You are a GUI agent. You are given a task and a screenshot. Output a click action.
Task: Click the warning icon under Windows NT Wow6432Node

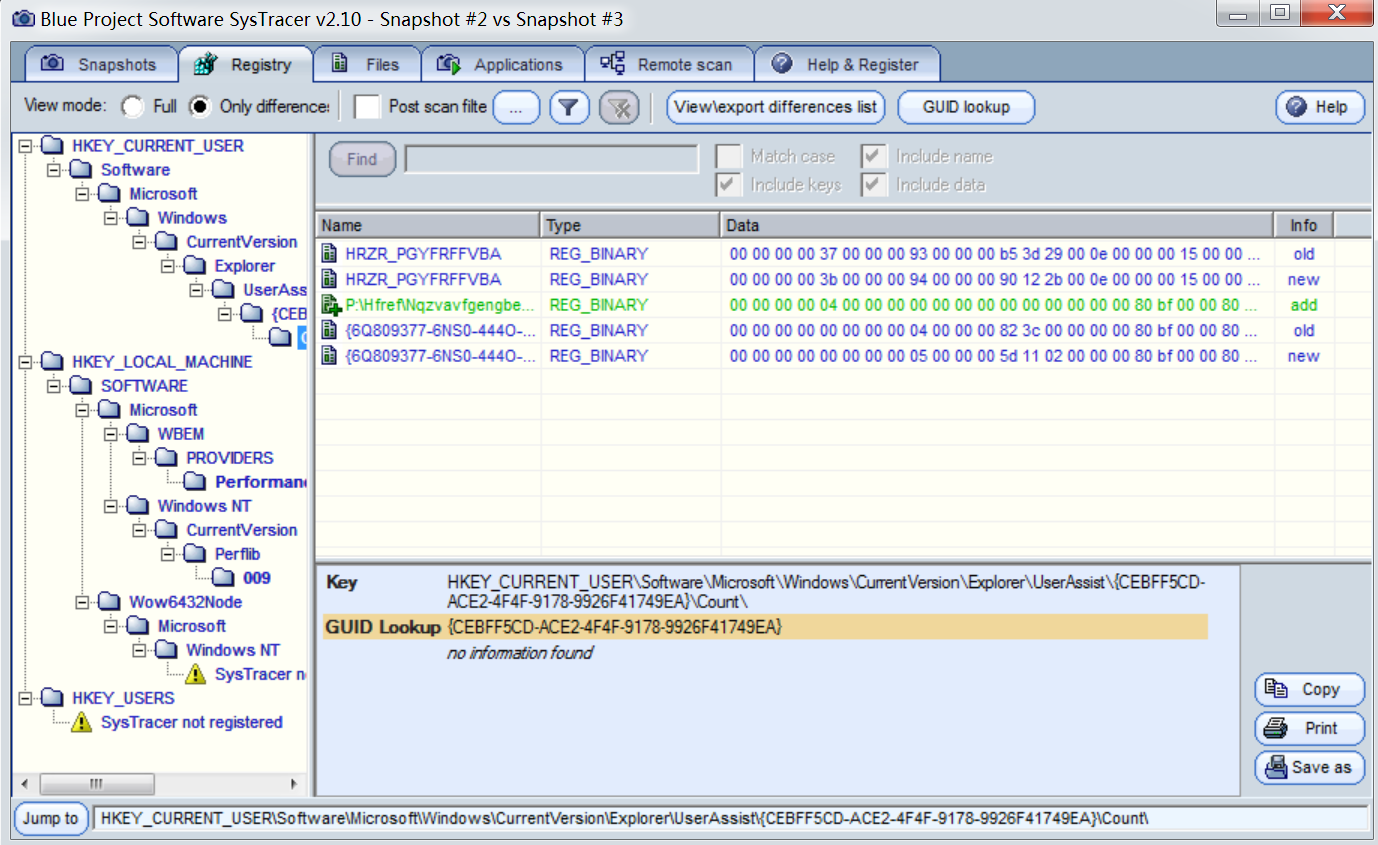tap(196, 674)
